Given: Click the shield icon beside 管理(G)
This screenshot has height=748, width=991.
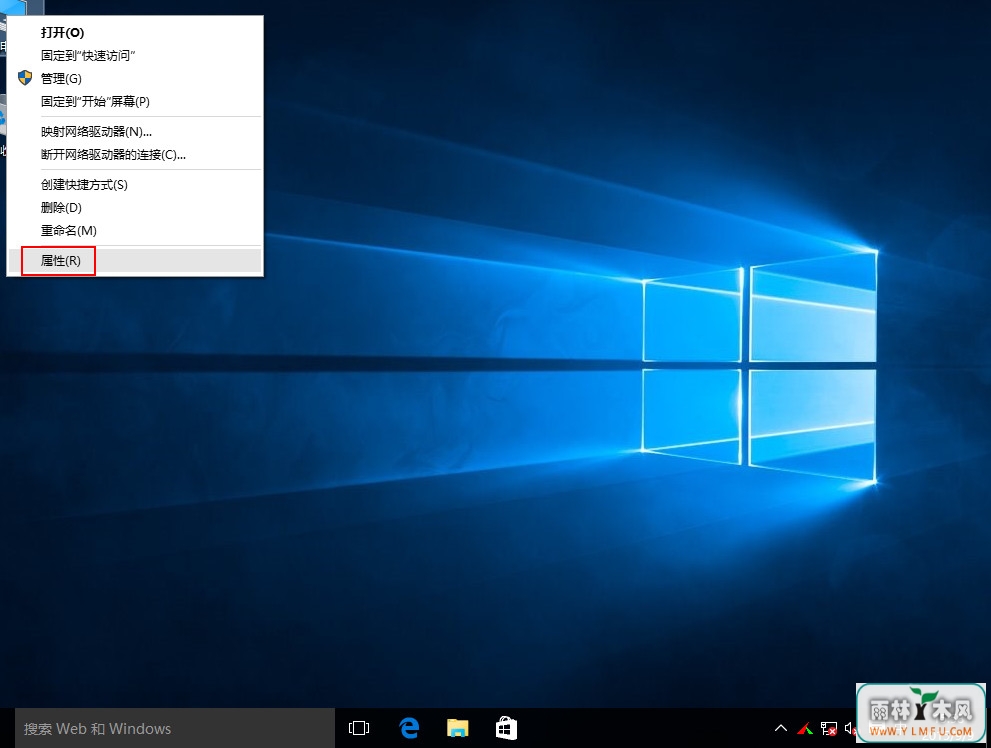Looking at the screenshot, I should coord(25,78).
